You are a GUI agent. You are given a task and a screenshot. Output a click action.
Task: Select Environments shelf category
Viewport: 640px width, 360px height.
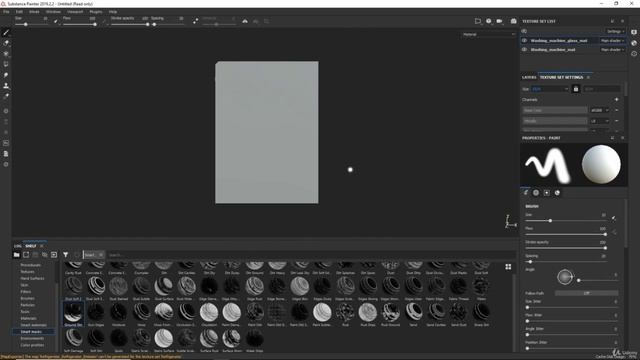[32, 338]
